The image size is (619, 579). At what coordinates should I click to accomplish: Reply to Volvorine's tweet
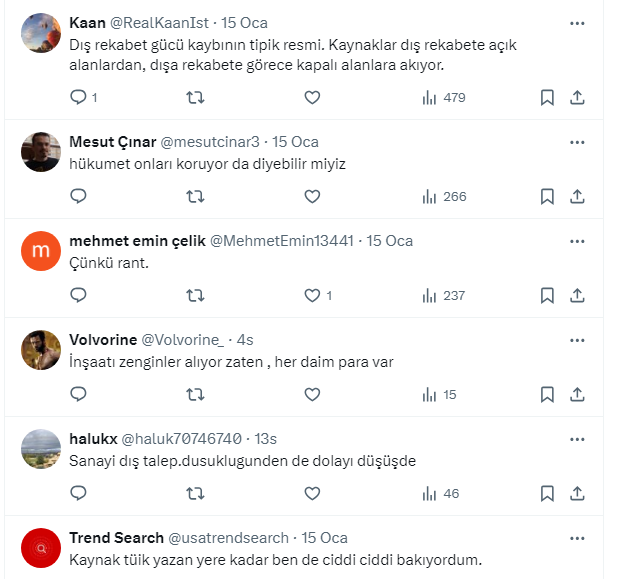79,394
